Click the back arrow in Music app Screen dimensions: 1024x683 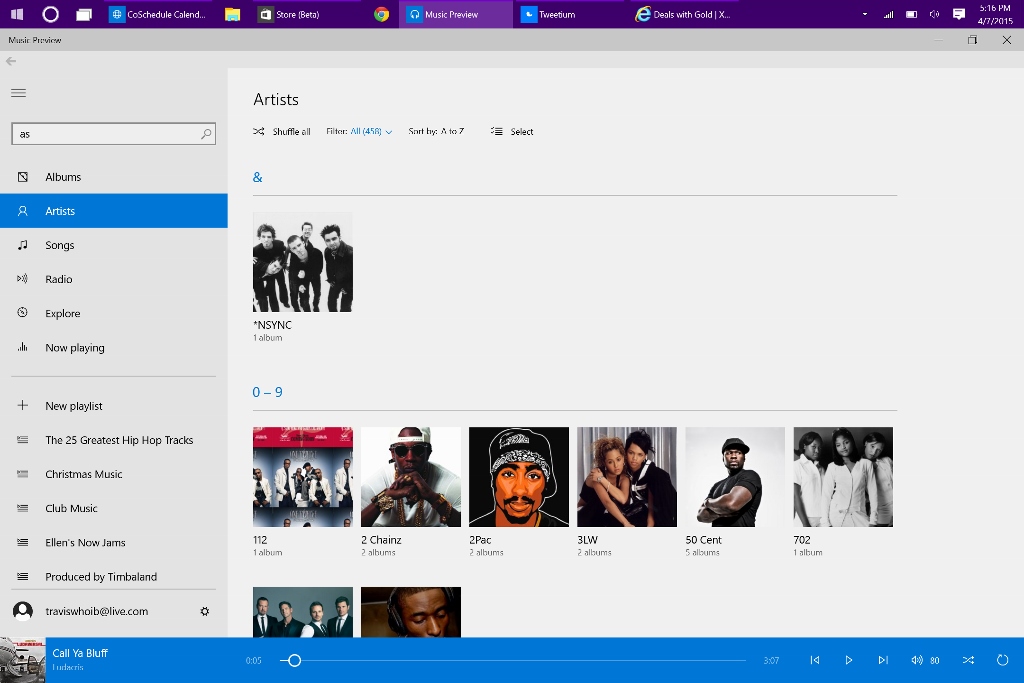point(11,61)
